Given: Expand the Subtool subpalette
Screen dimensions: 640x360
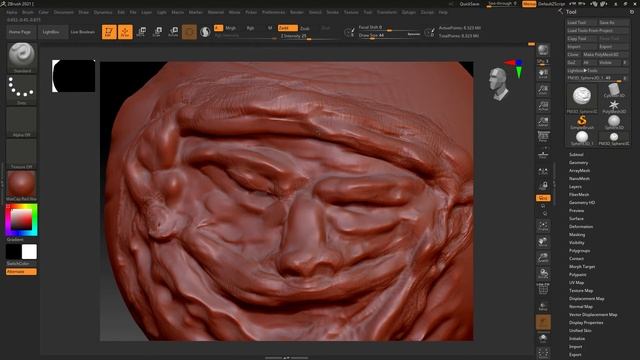Looking at the screenshot, I should tap(576, 155).
